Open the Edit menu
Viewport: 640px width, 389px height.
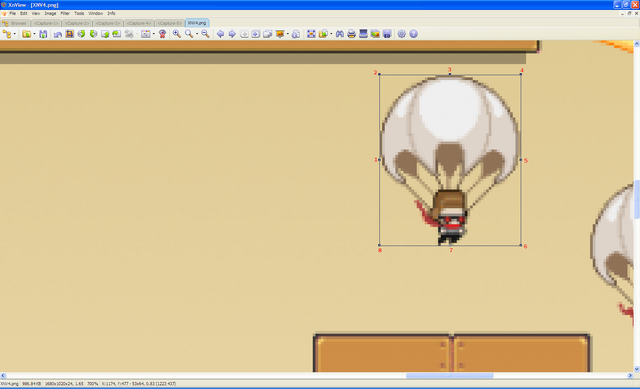click(x=24, y=13)
